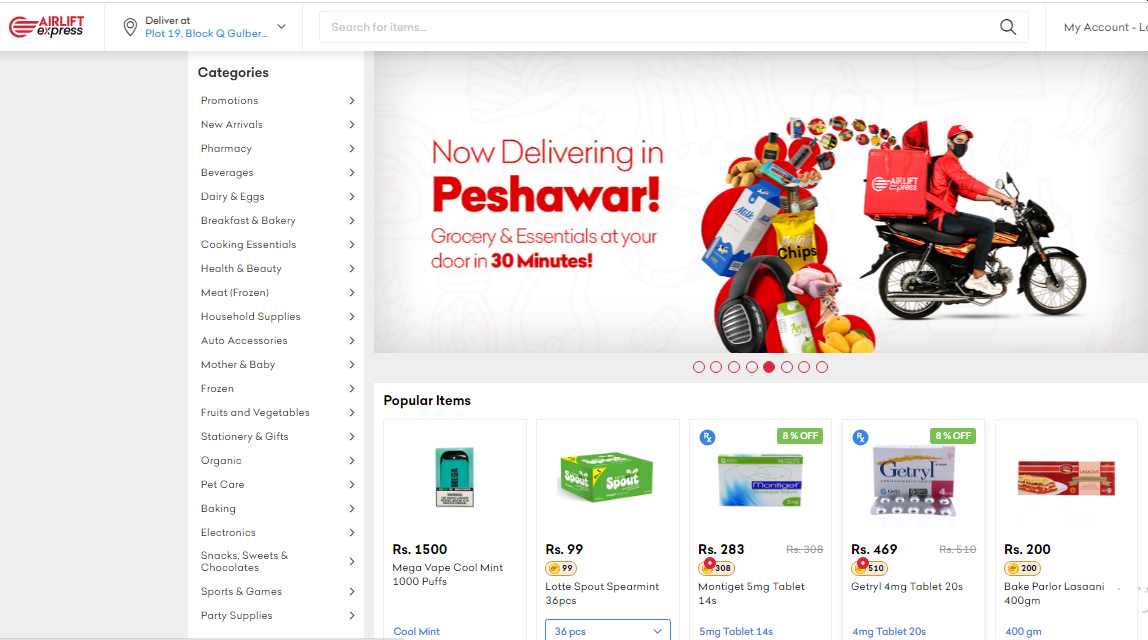Click the 200 coin badge on Lasagni
The height and width of the screenshot is (640, 1148).
click(1023, 568)
